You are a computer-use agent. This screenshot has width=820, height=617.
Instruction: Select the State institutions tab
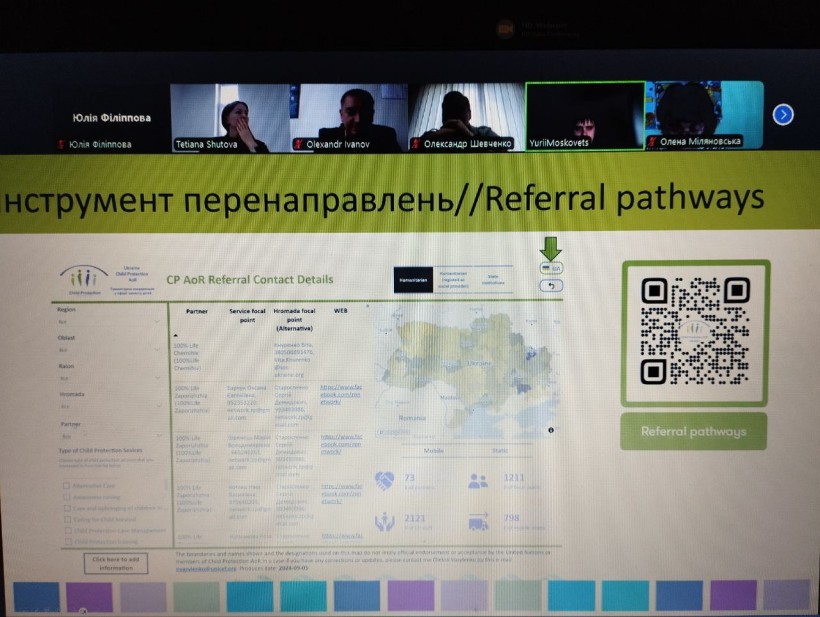[493, 280]
